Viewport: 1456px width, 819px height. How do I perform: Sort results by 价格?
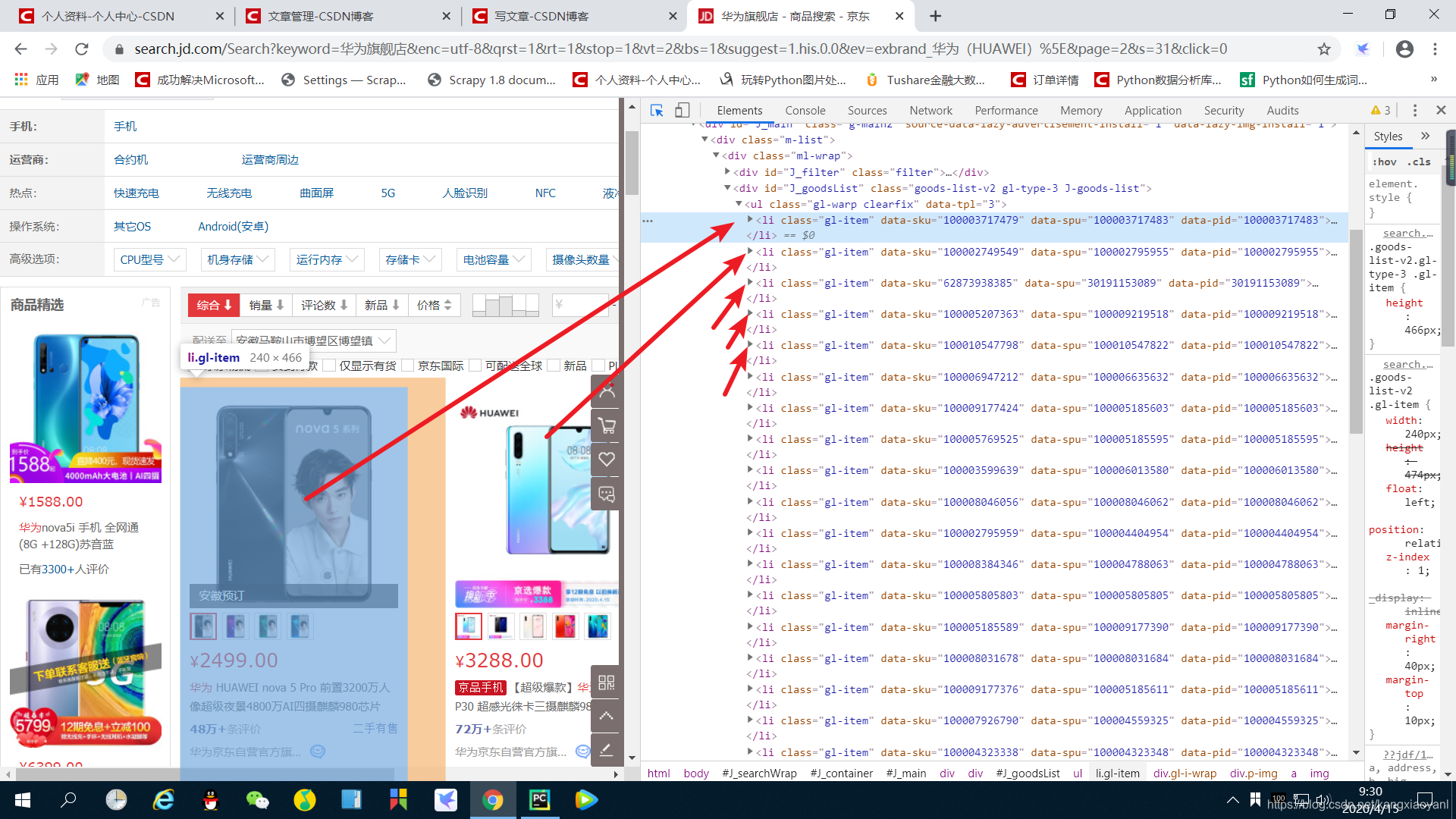pyautogui.click(x=435, y=305)
